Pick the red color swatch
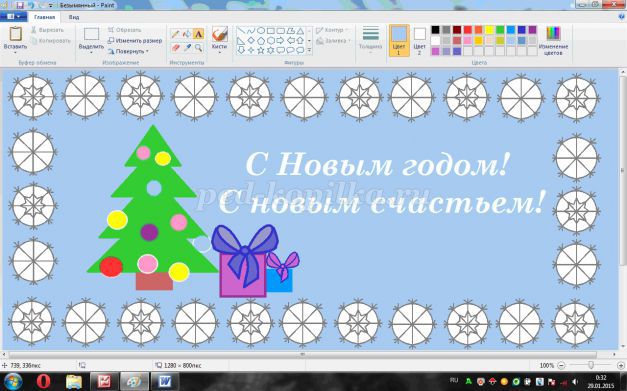 point(467,30)
